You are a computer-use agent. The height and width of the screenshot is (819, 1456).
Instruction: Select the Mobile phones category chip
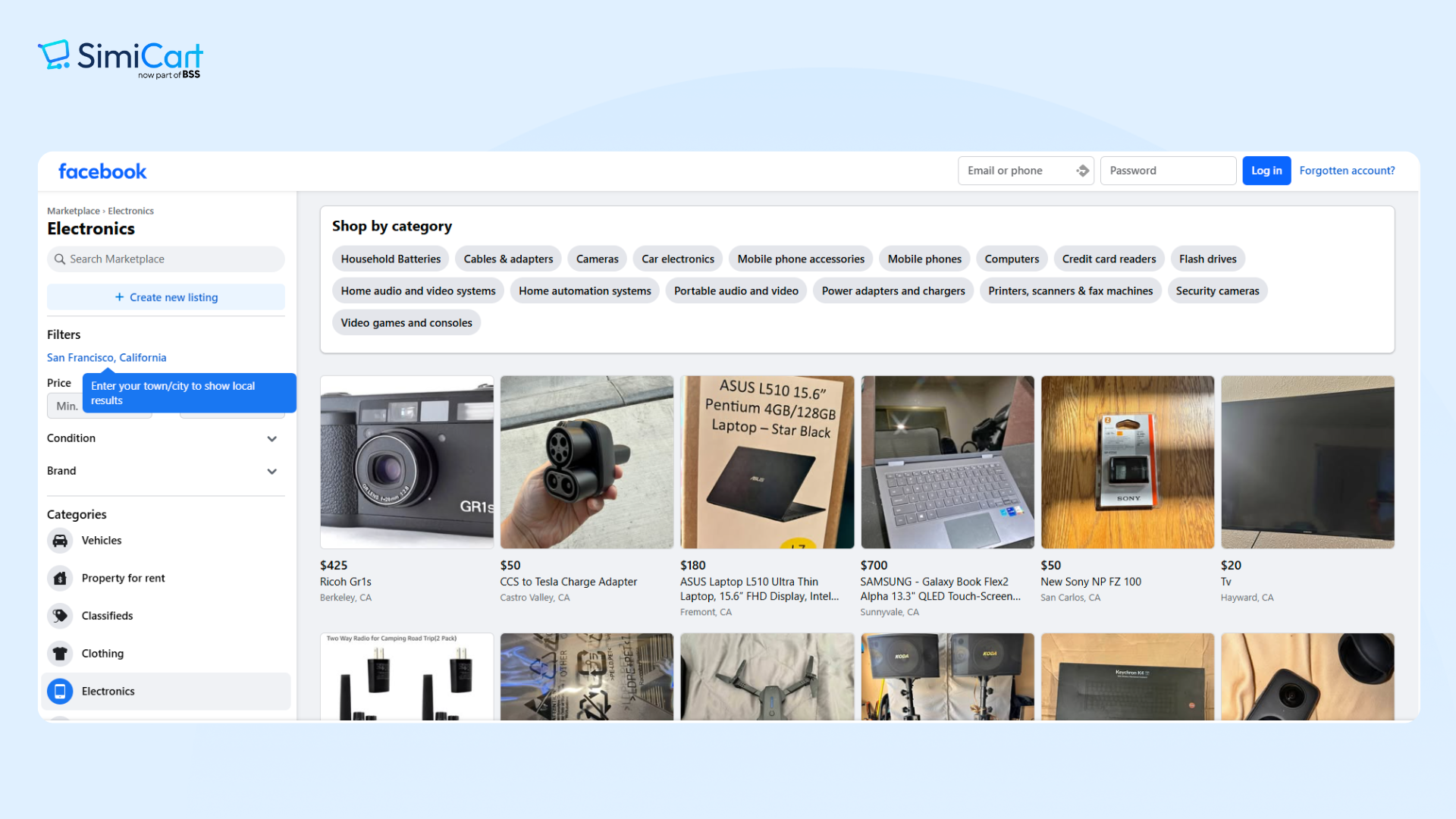click(x=924, y=259)
